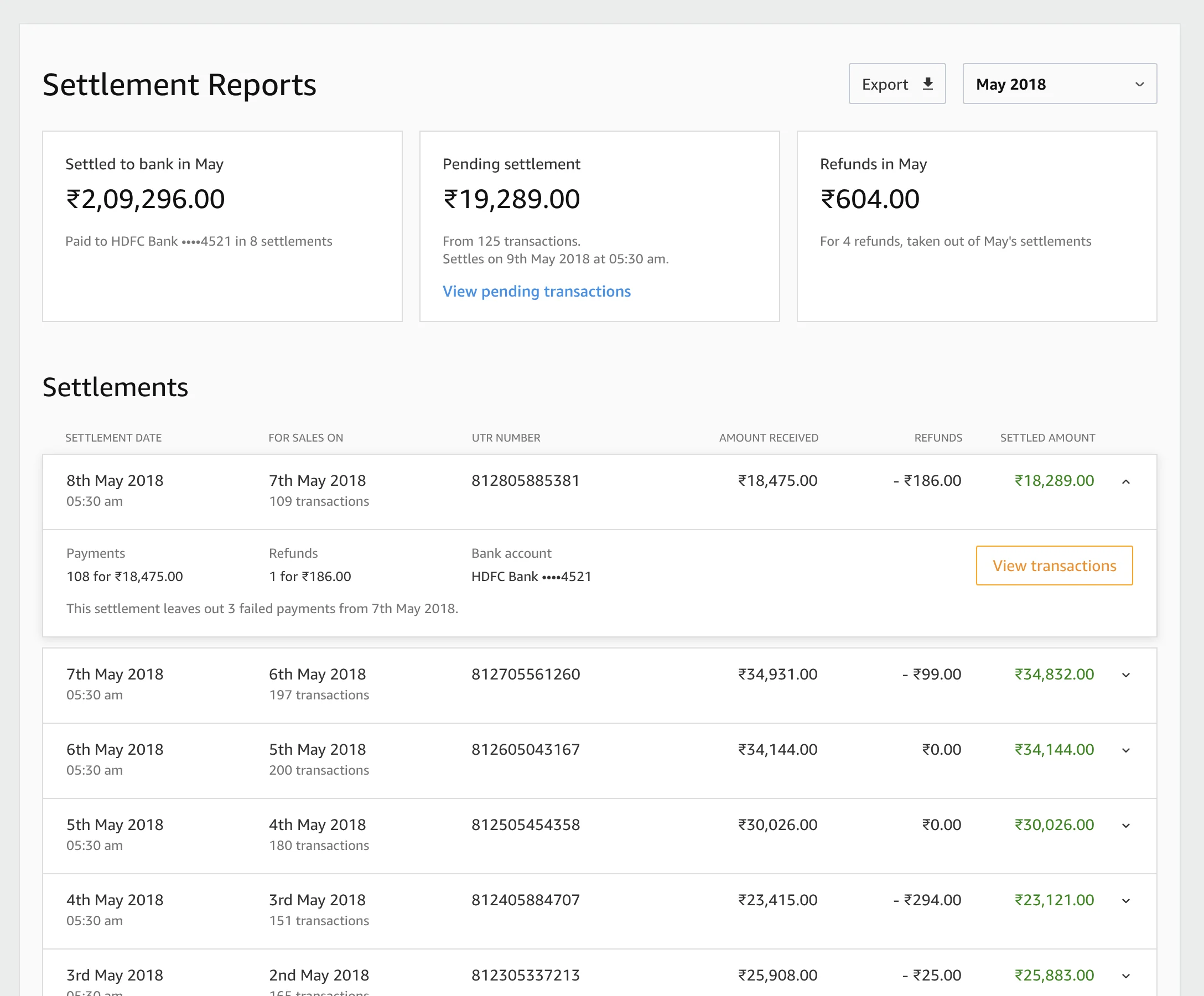This screenshot has width=1204, height=996.
Task: Select UTR number 812405884707
Action: tap(525, 899)
